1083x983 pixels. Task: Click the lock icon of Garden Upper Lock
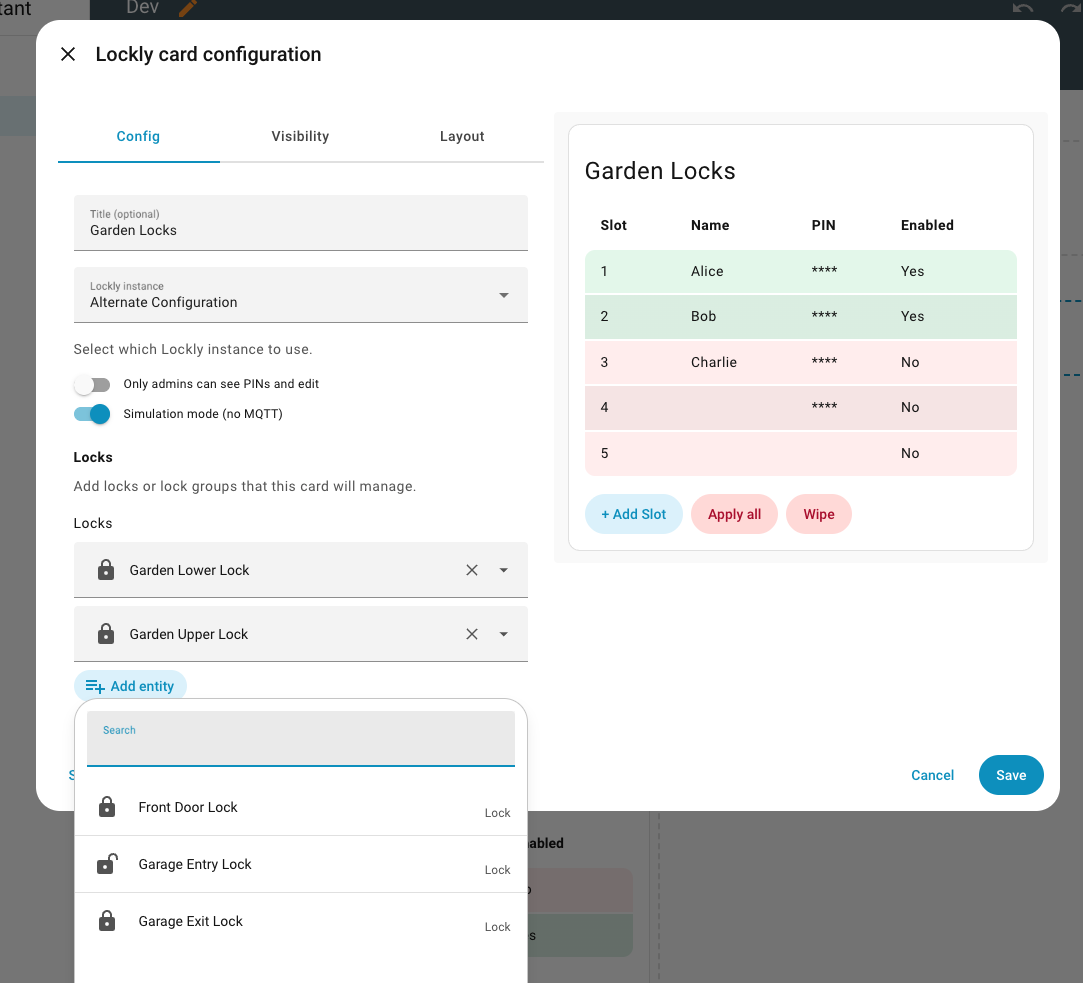click(x=106, y=633)
